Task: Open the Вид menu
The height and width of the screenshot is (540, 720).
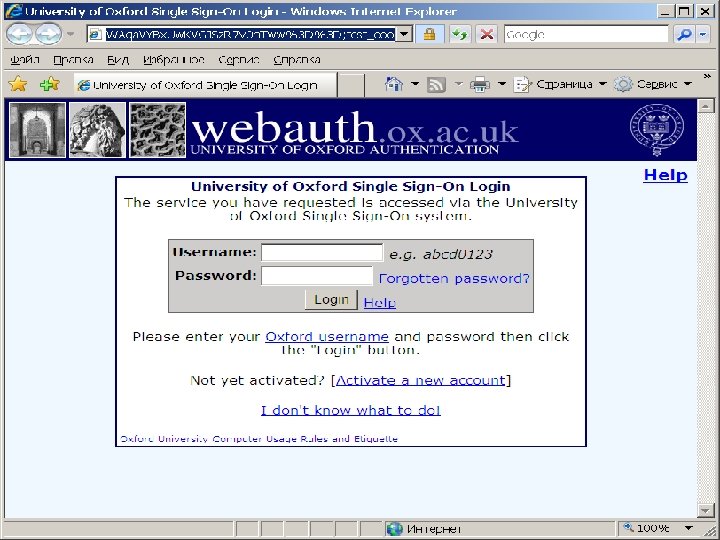Action: coord(118,60)
